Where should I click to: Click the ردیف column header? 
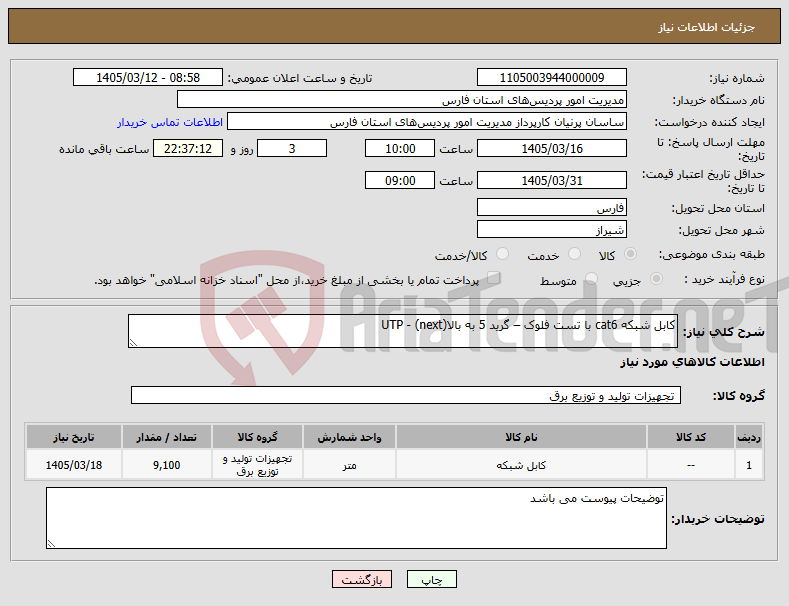click(749, 437)
